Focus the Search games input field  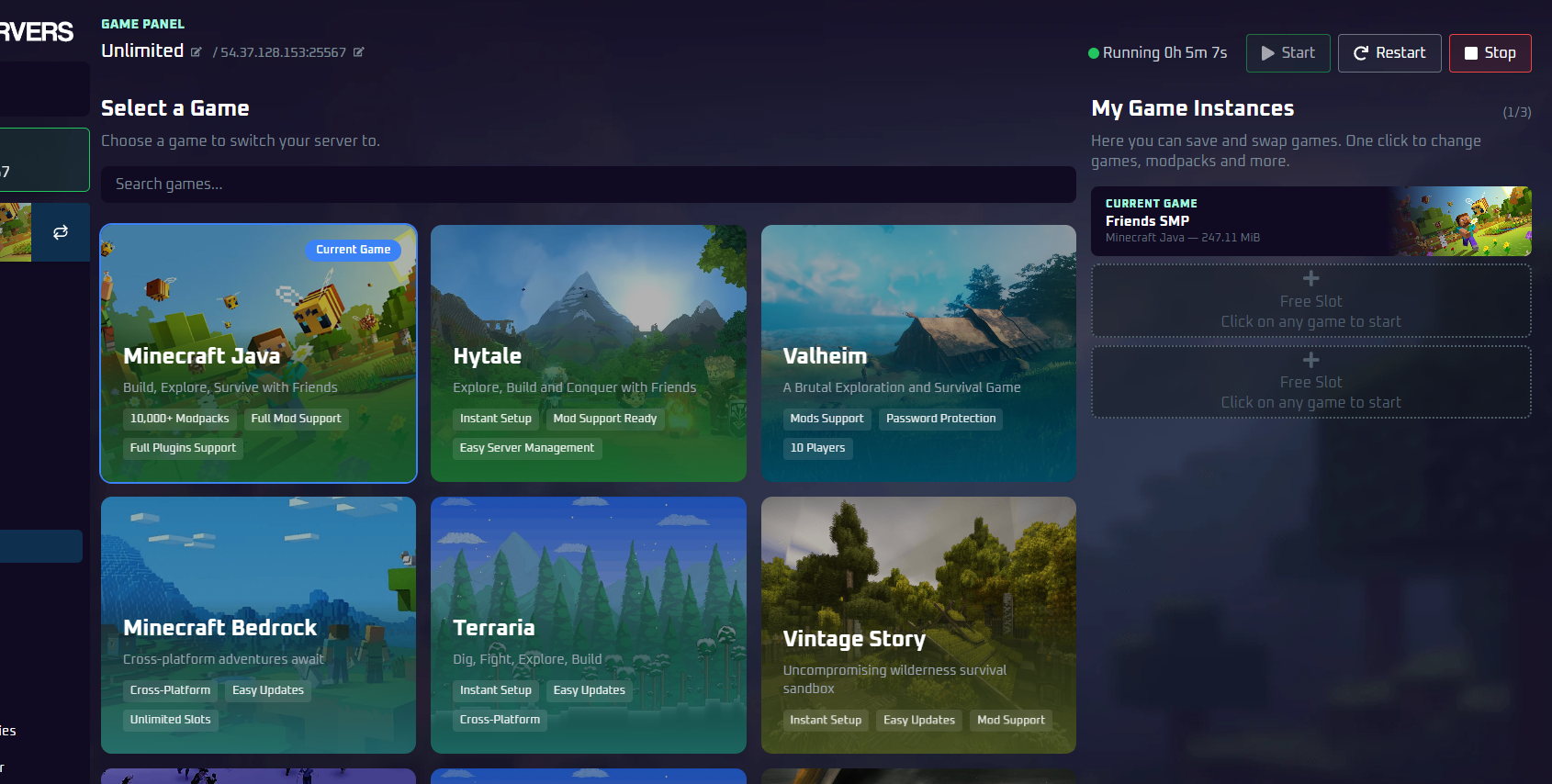point(588,185)
